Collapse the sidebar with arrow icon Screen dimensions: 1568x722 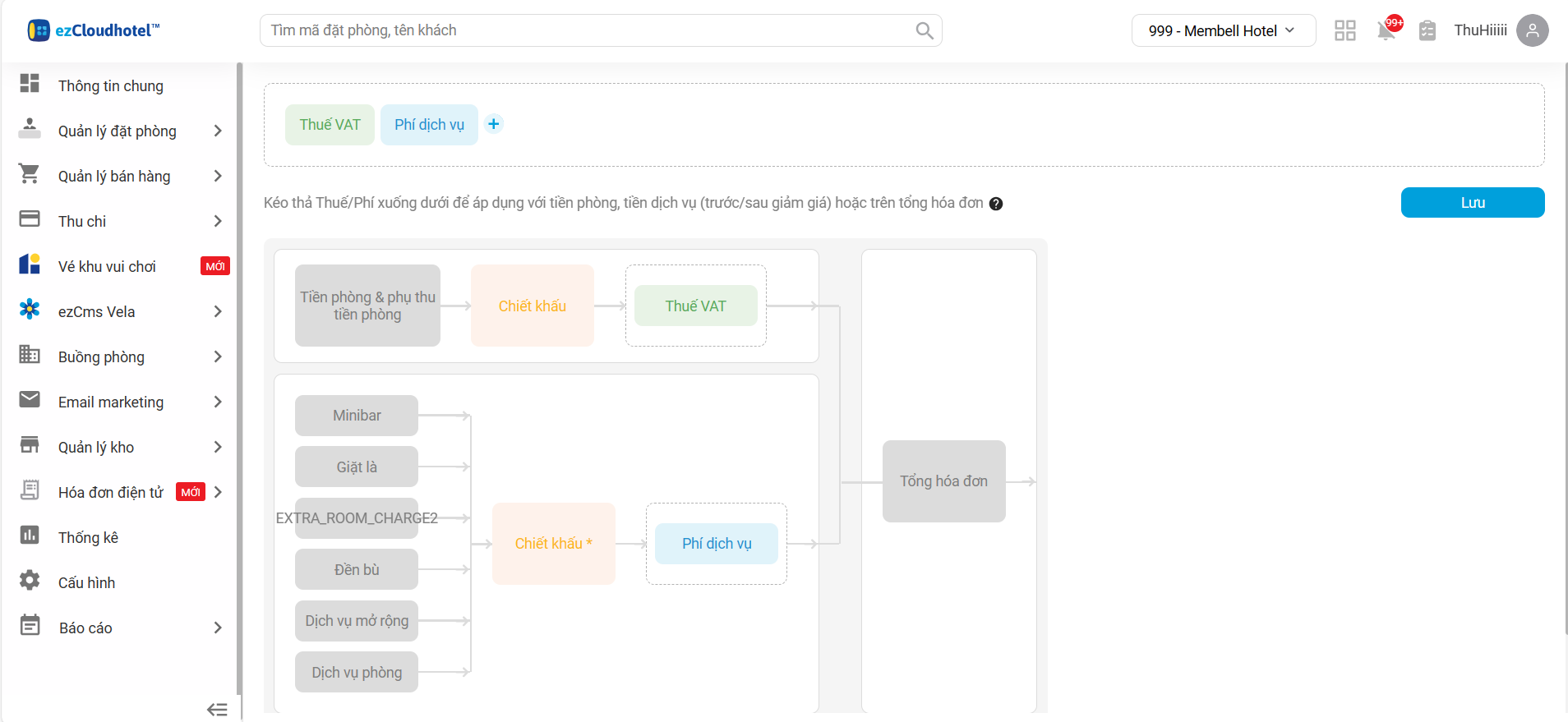point(217,710)
